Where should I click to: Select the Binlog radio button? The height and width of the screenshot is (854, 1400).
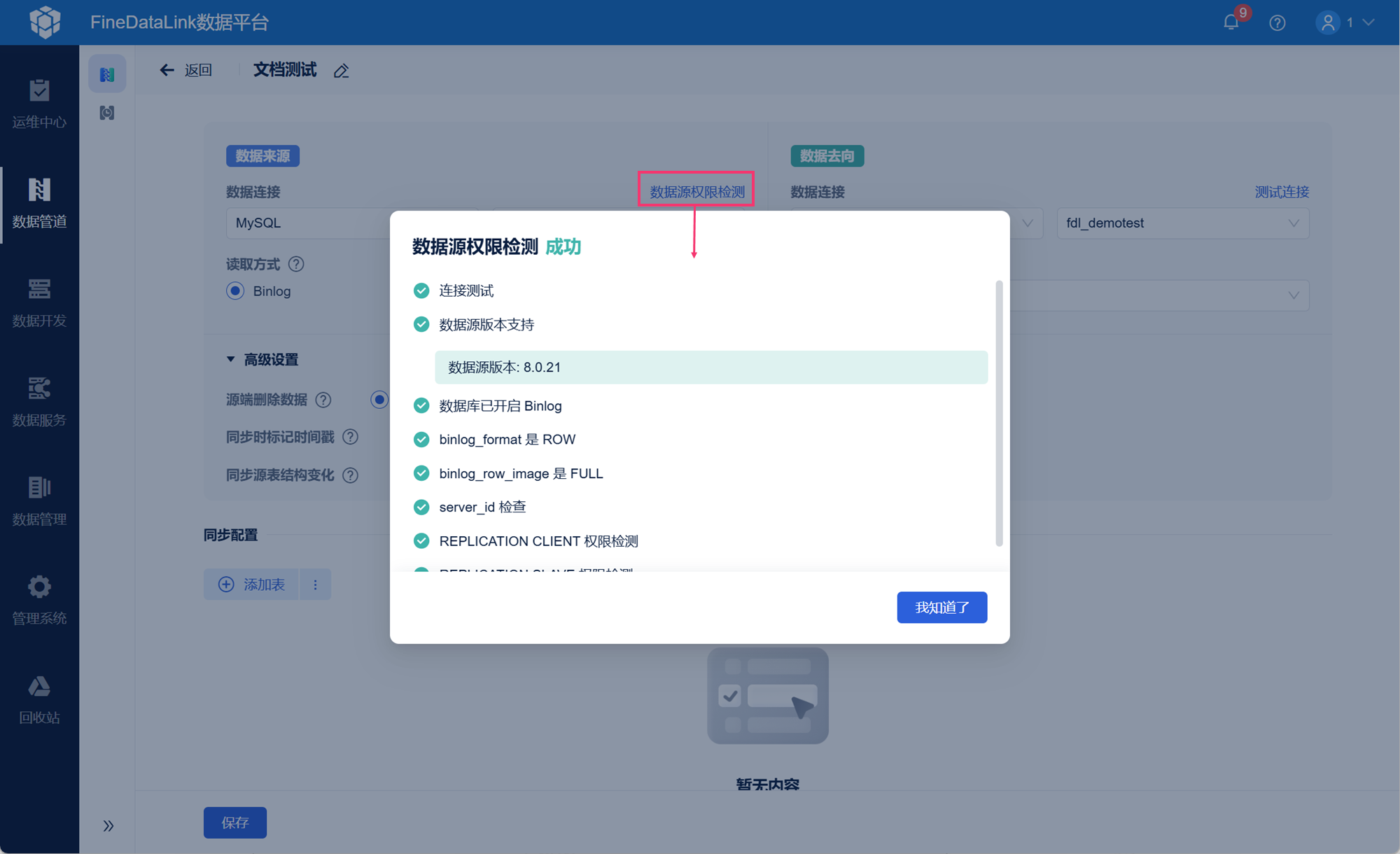point(236,291)
